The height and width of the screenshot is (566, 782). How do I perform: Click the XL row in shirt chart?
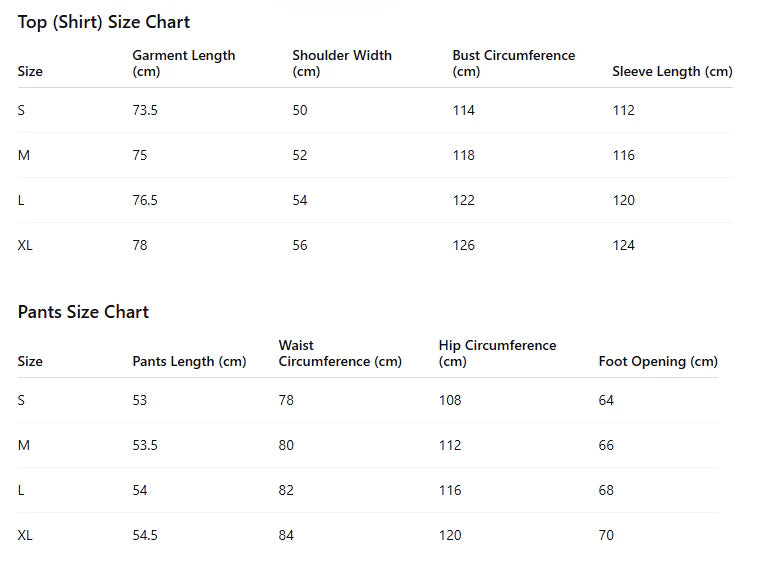point(375,245)
